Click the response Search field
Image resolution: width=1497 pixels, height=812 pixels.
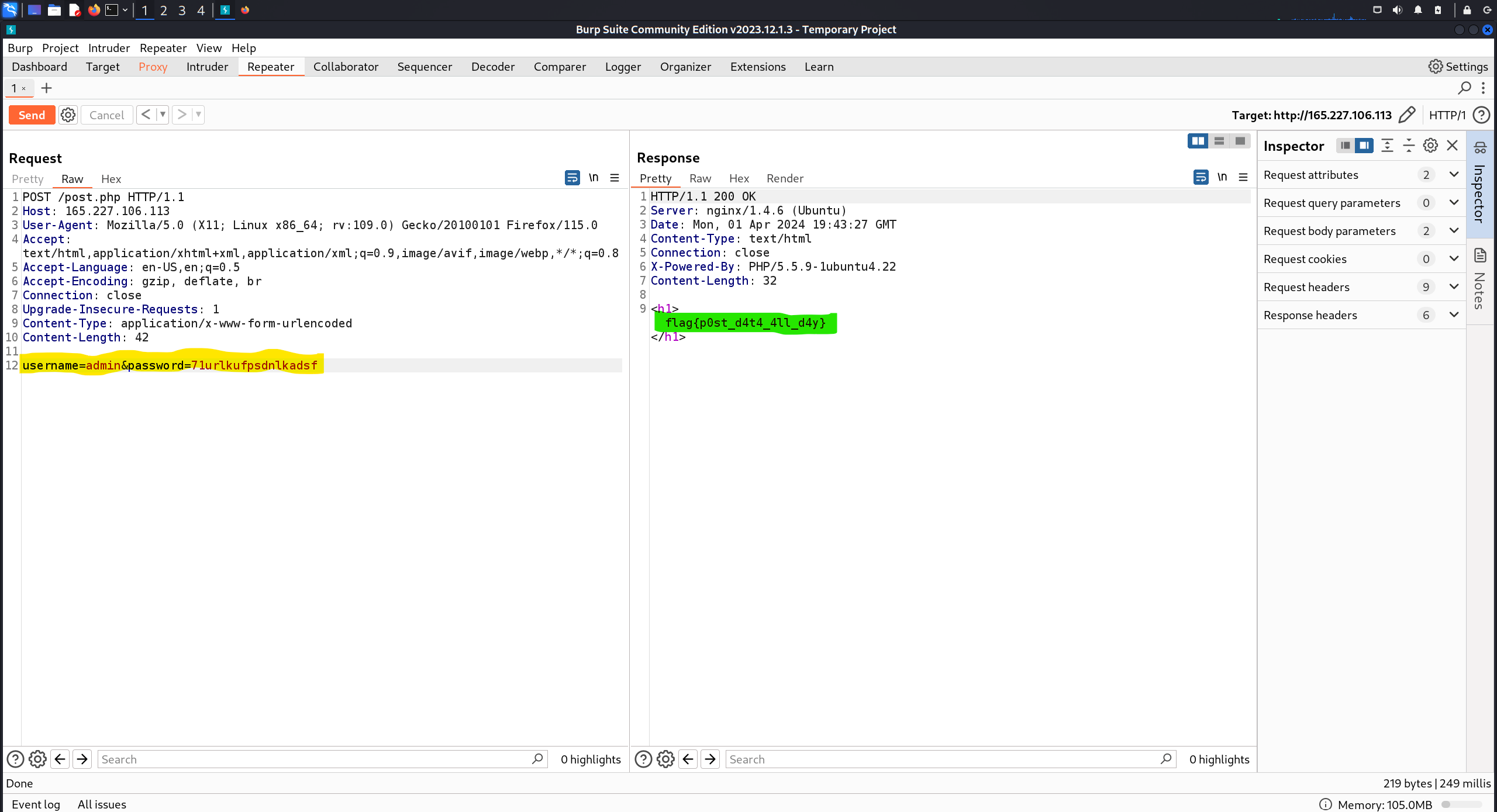[941, 759]
